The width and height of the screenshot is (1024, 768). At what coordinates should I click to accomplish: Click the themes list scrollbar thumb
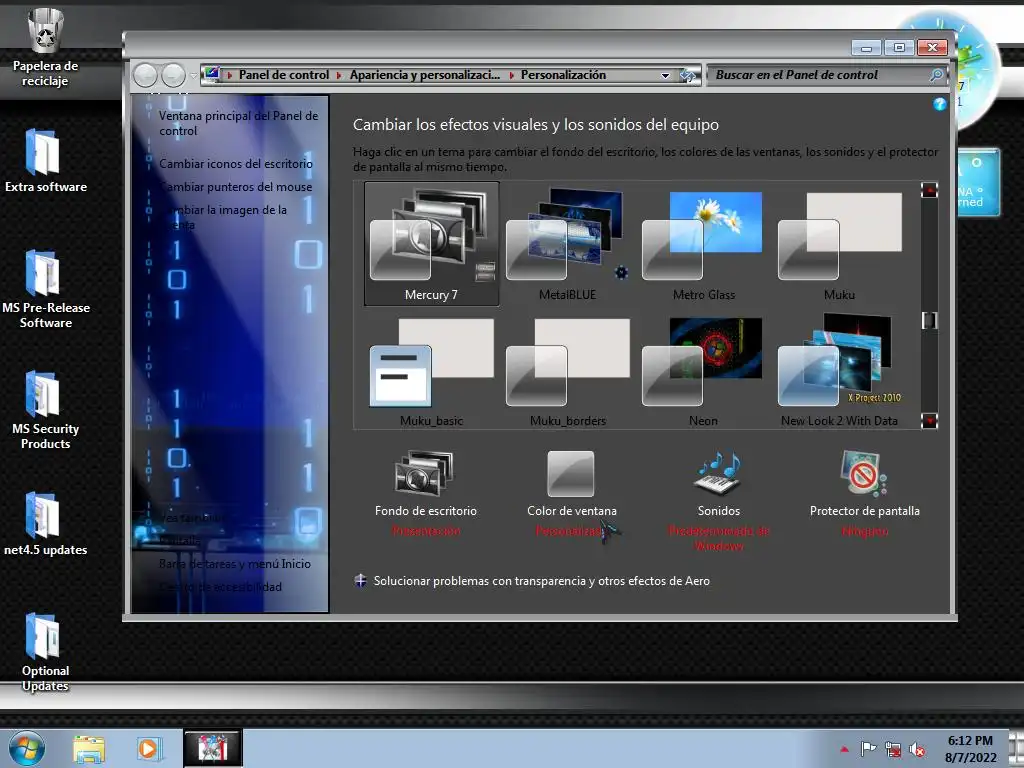point(929,320)
